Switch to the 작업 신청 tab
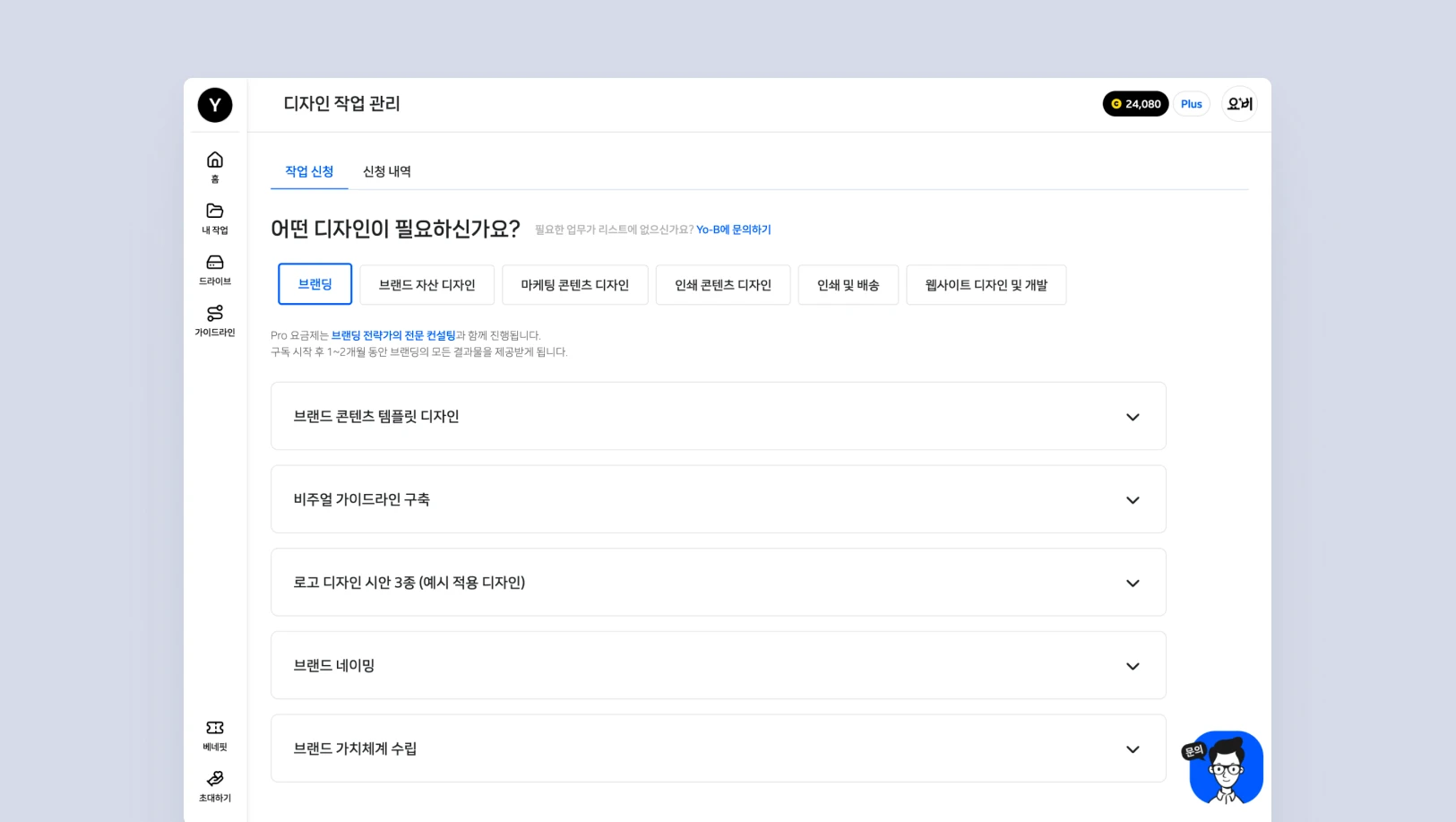The width and height of the screenshot is (1456, 822). pos(309,171)
